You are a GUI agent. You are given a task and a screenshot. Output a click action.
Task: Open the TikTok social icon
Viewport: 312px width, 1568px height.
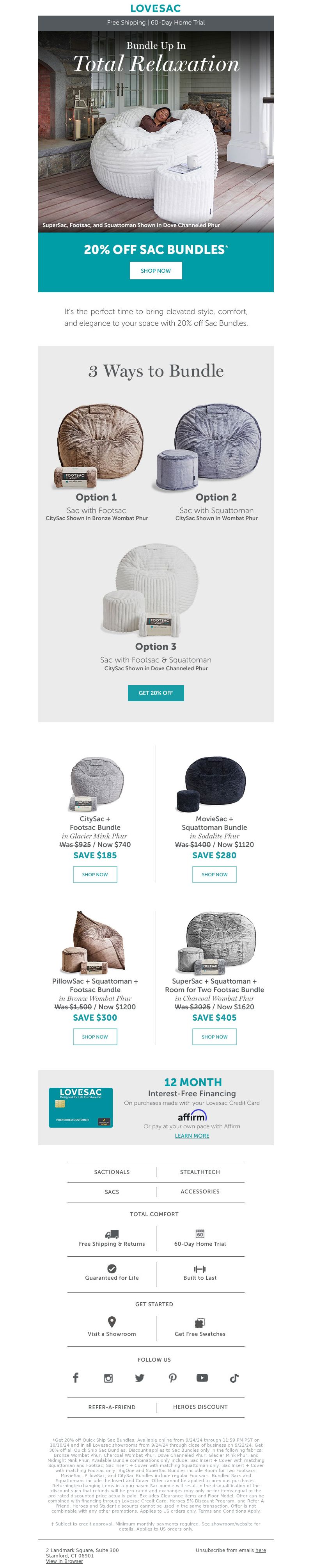[x=234, y=1378]
